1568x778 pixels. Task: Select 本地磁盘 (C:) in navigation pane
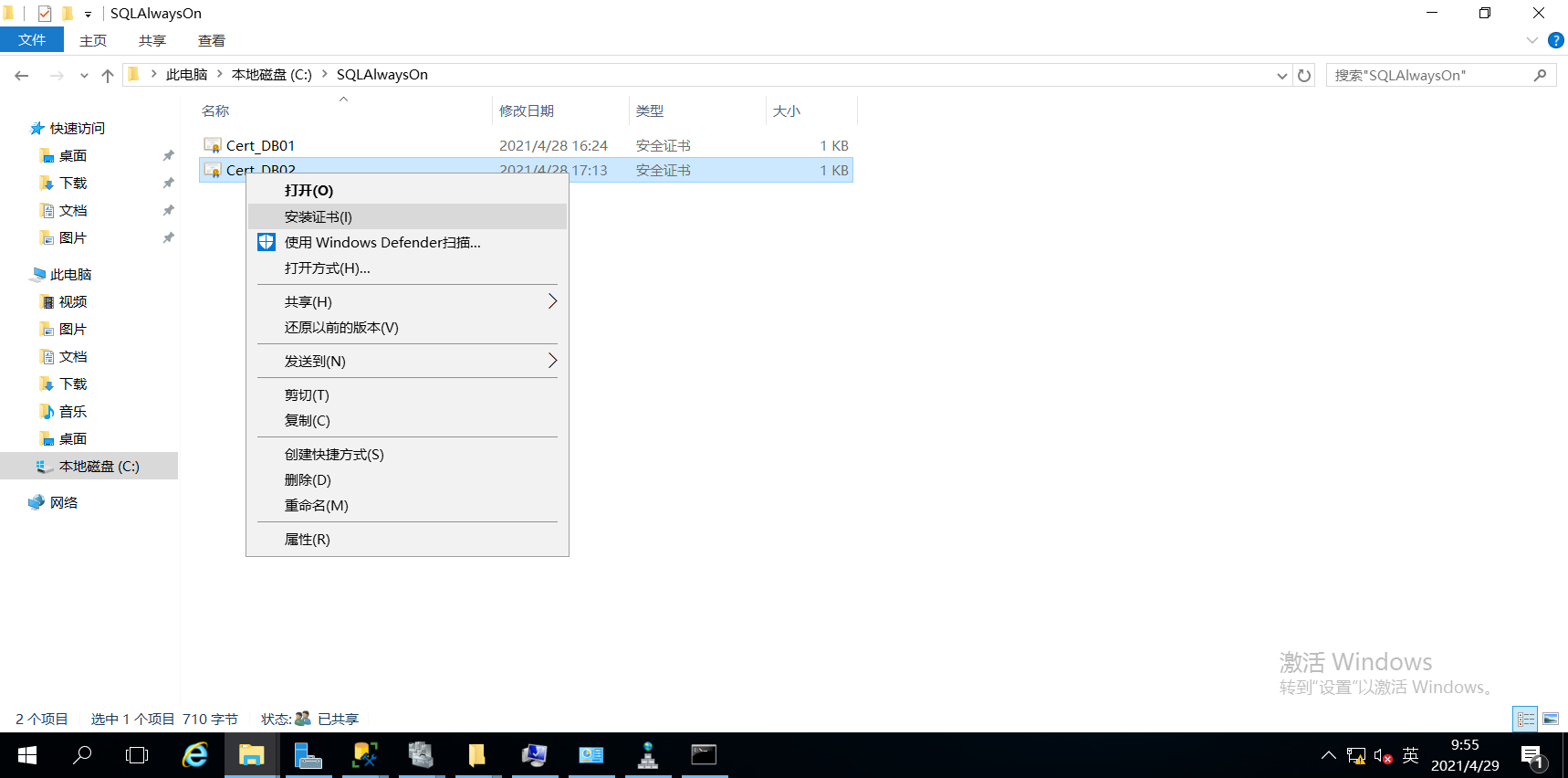[x=89, y=466]
